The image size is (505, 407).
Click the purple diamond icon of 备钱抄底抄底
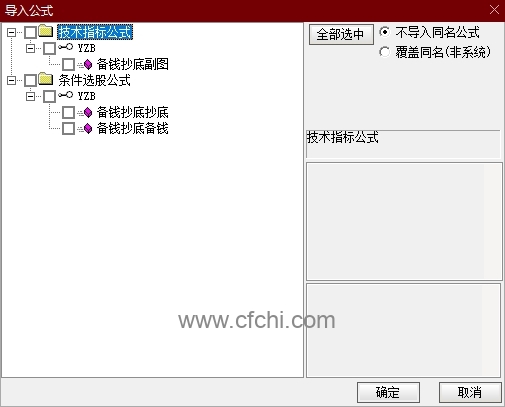(x=88, y=112)
